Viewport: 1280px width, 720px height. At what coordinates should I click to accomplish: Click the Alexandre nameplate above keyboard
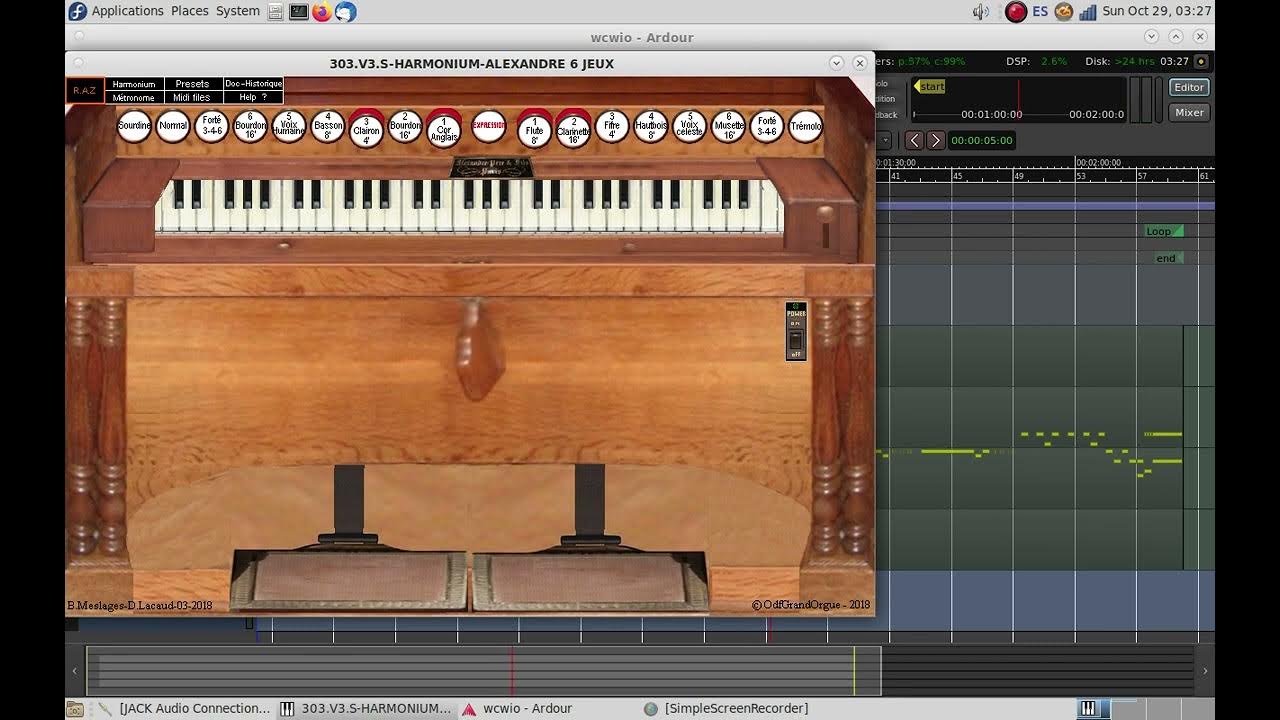pos(491,167)
